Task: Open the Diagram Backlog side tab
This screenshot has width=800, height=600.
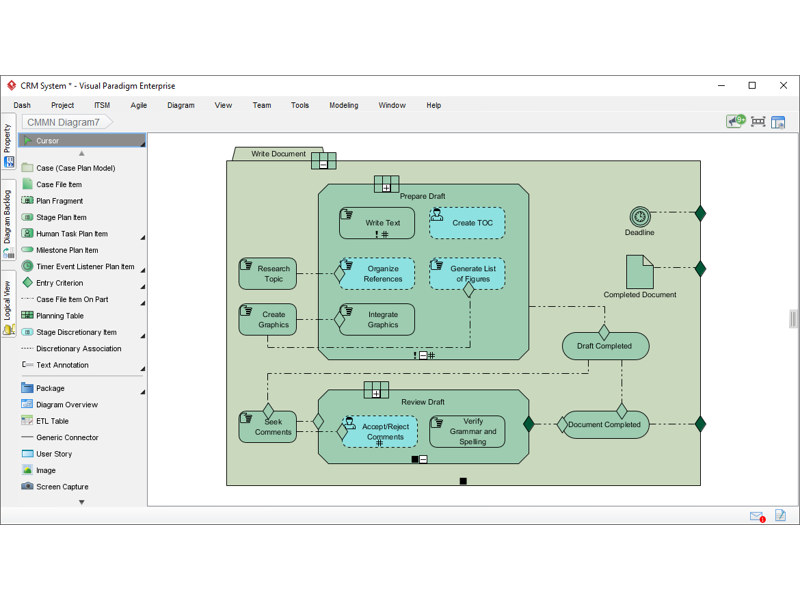Action: [8, 220]
